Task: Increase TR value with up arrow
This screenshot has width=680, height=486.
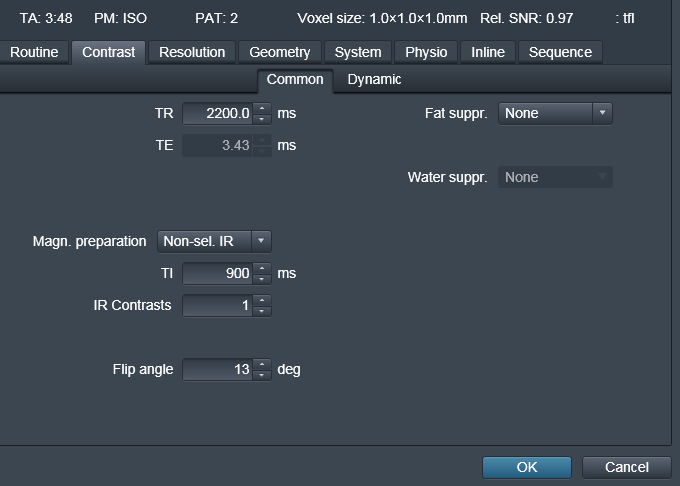Action: [x=262, y=108]
